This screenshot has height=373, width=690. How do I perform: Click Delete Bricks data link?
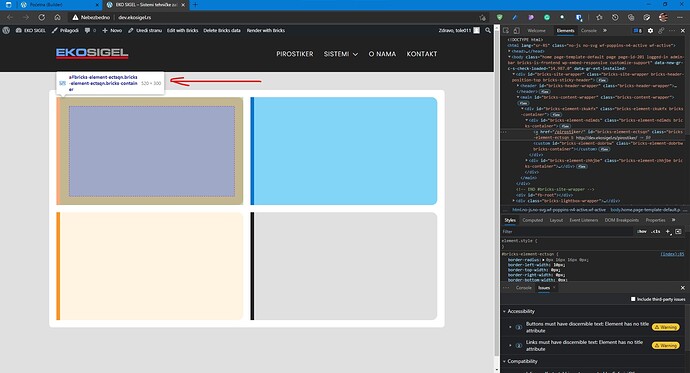[x=222, y=30]
